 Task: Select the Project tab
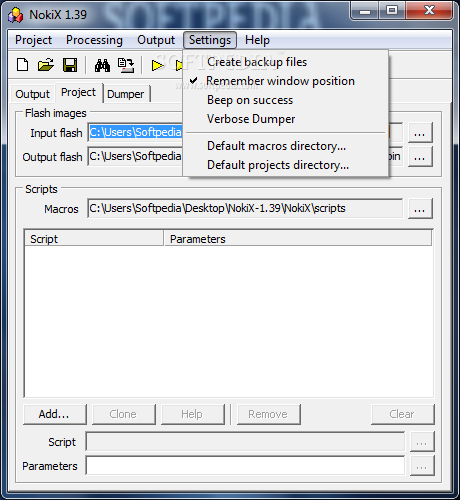[79, 92]
